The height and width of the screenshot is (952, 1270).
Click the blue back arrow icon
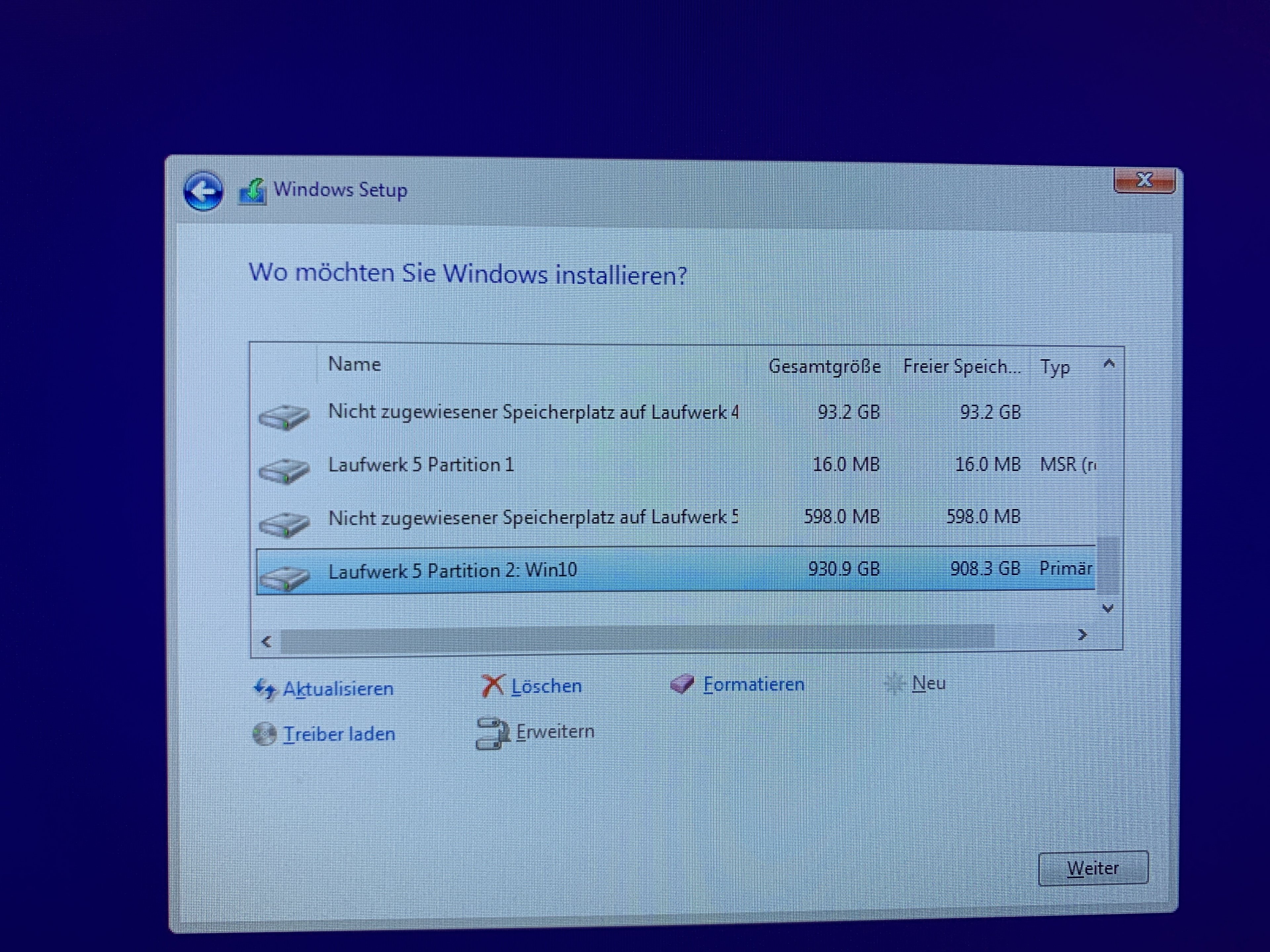point(203,192)
